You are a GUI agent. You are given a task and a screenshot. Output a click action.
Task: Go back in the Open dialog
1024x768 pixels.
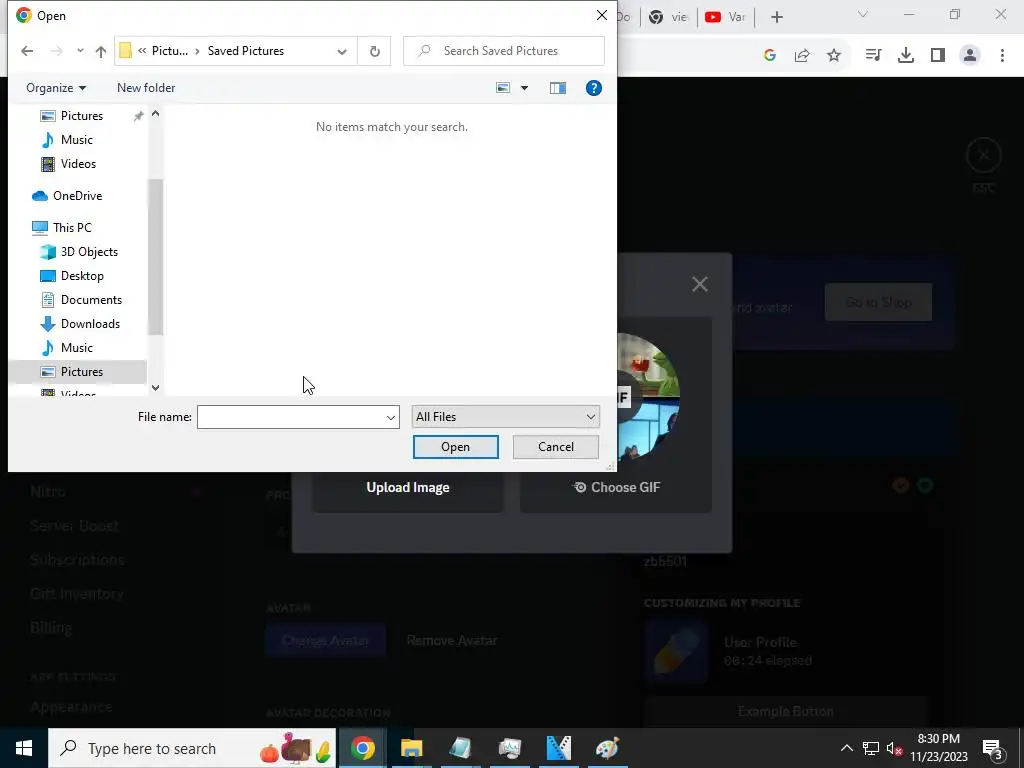[27, 51]
